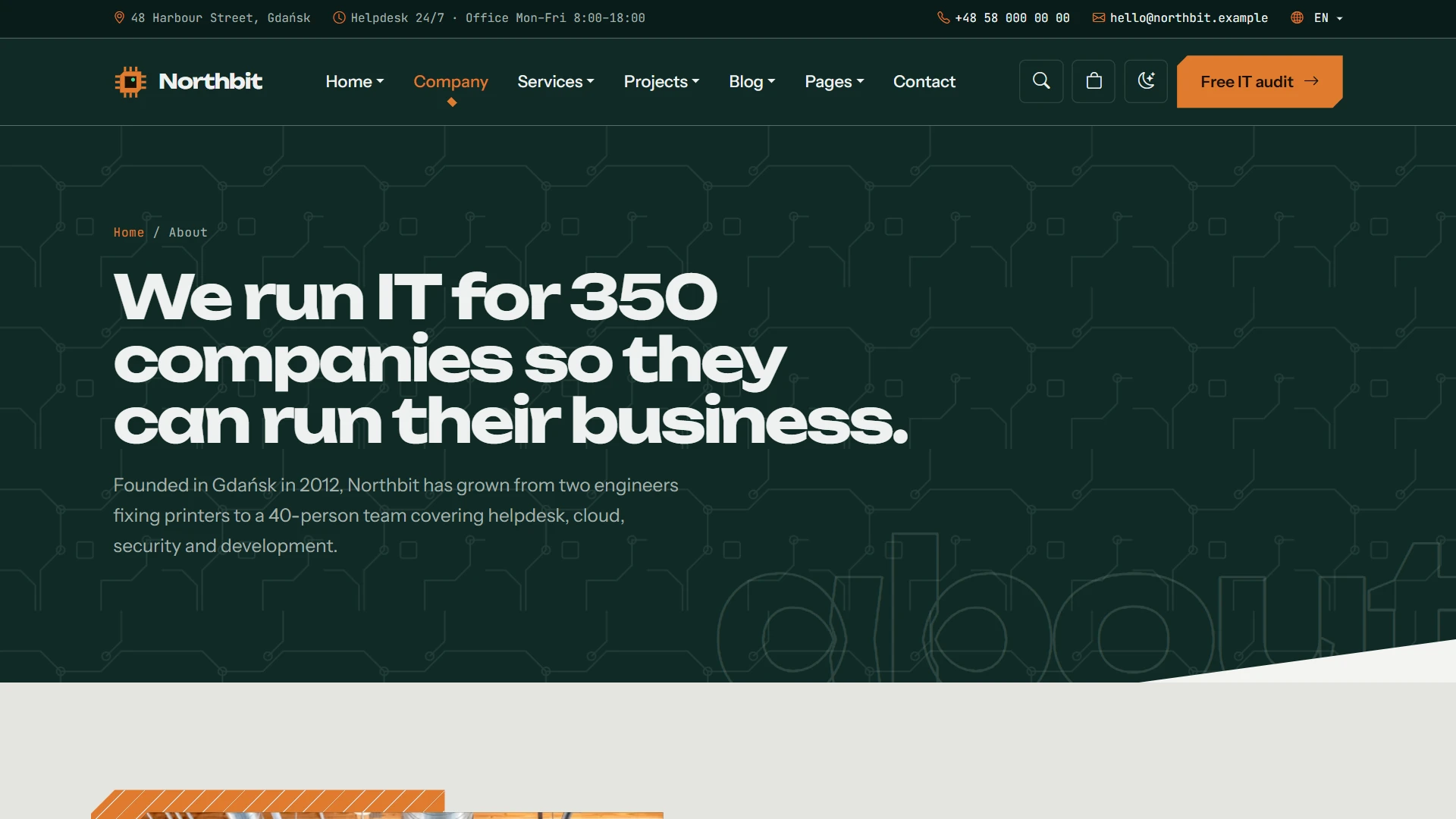Expand the Blog menu dropdown
This screenshot has height=819, width=1456.
click(752, 81)
